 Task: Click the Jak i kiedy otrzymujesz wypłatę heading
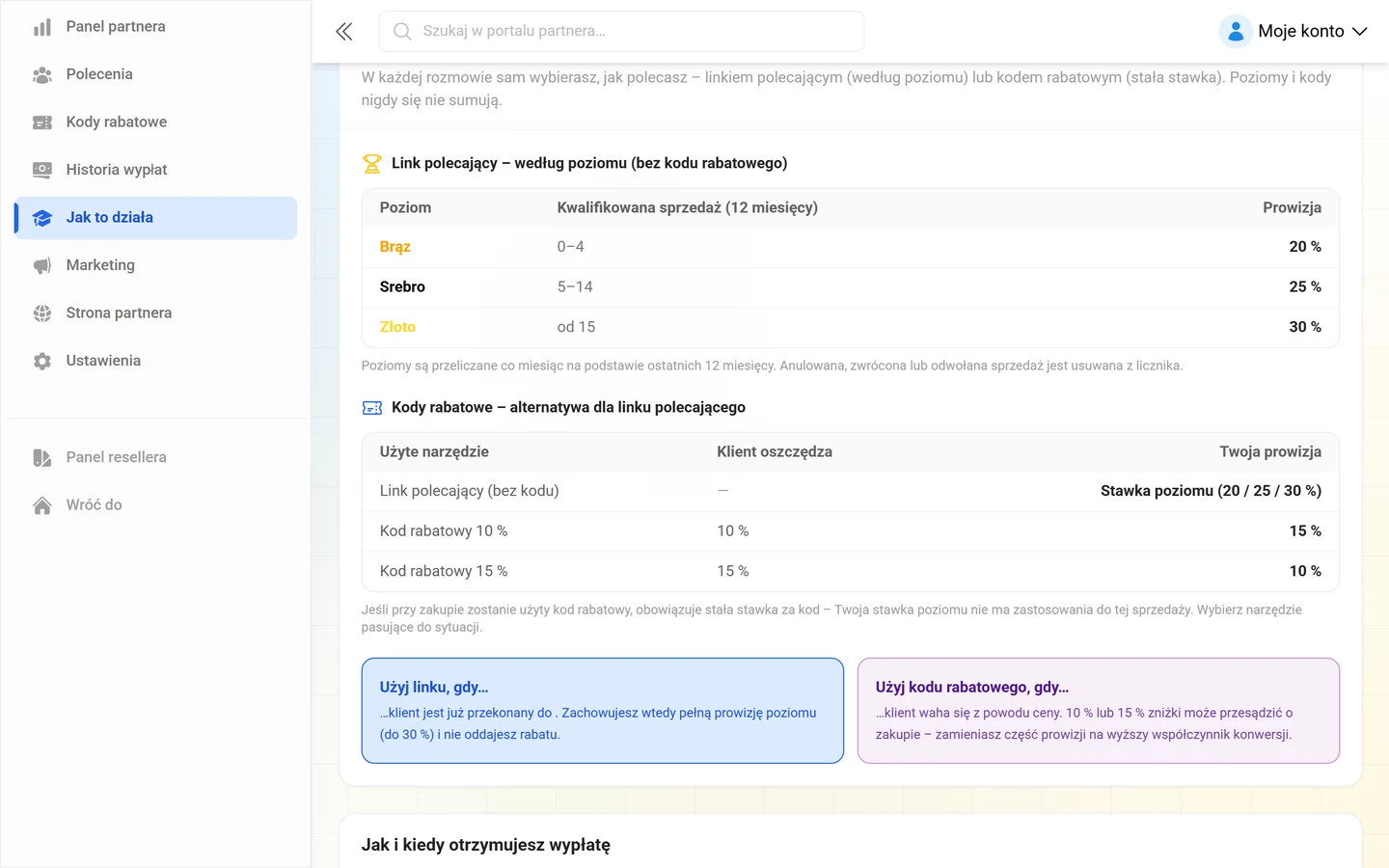tap(485, 845)
